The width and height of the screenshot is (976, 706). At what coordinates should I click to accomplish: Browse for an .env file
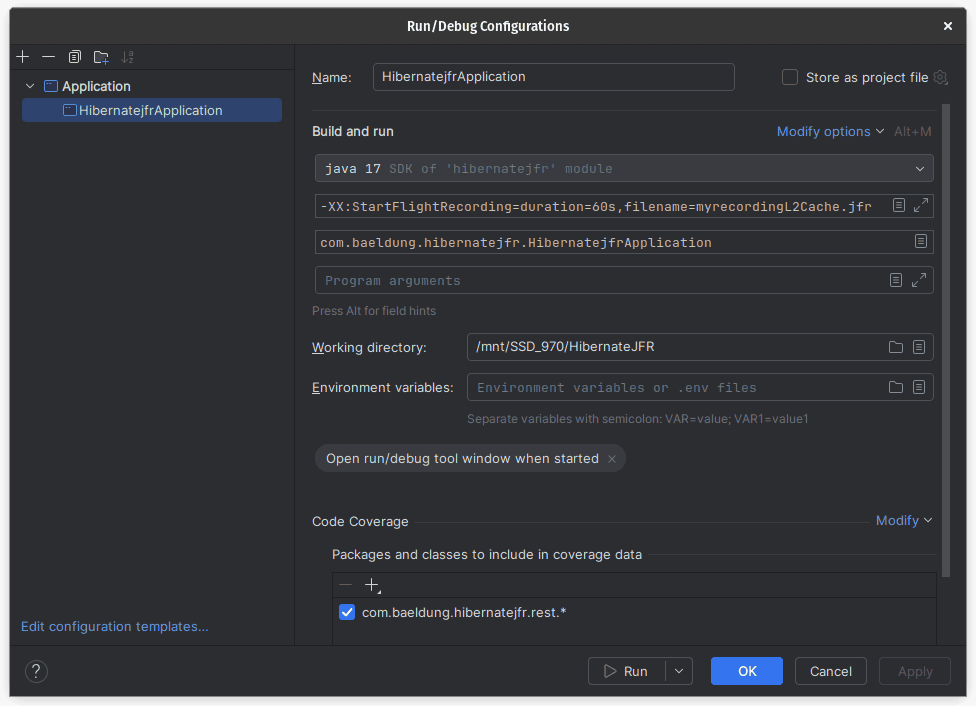[x=896, y=387]
